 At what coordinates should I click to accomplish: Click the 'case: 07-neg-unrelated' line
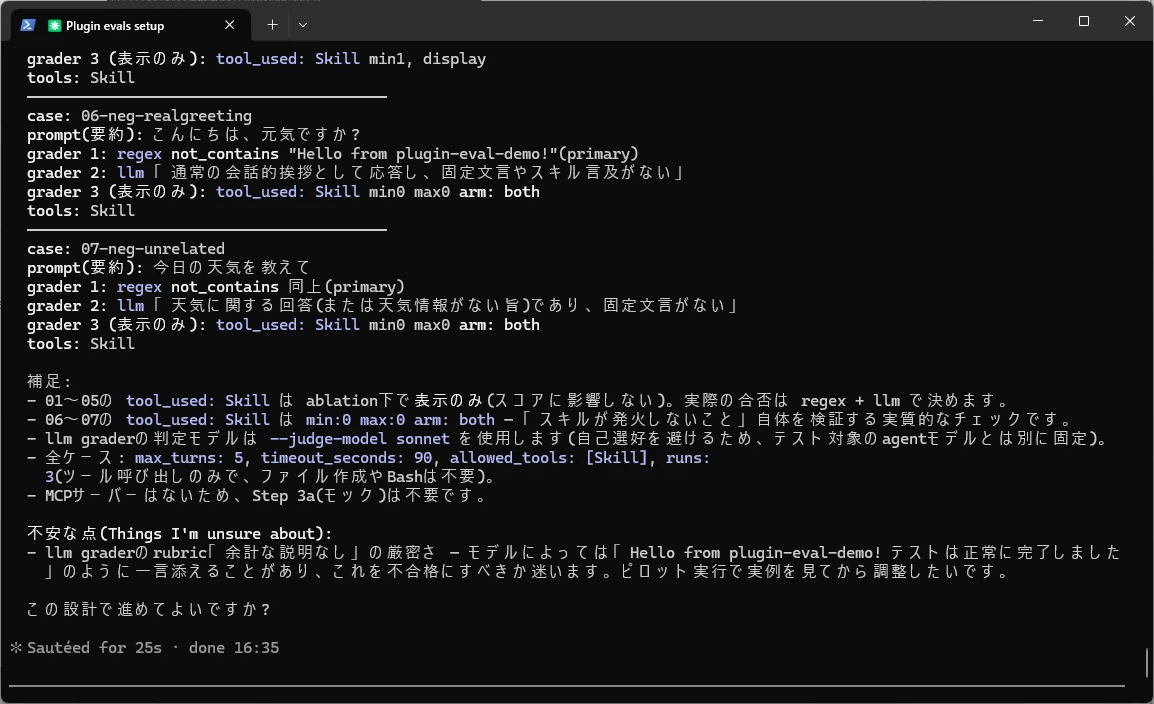click(x=126, y=249)
